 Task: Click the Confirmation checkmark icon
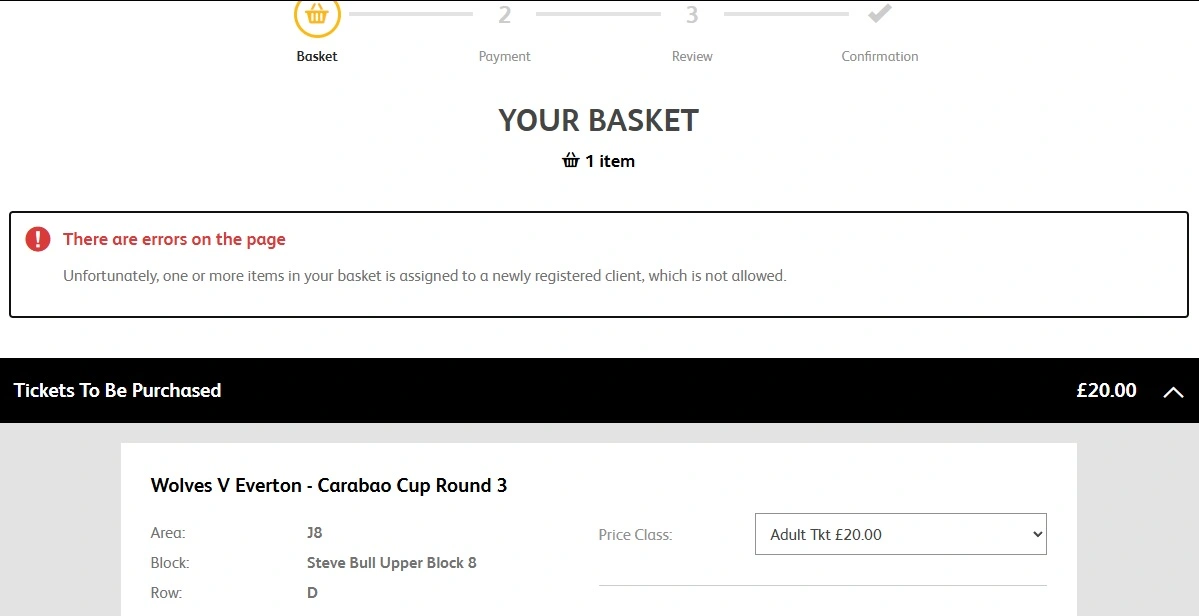point(880,15)
